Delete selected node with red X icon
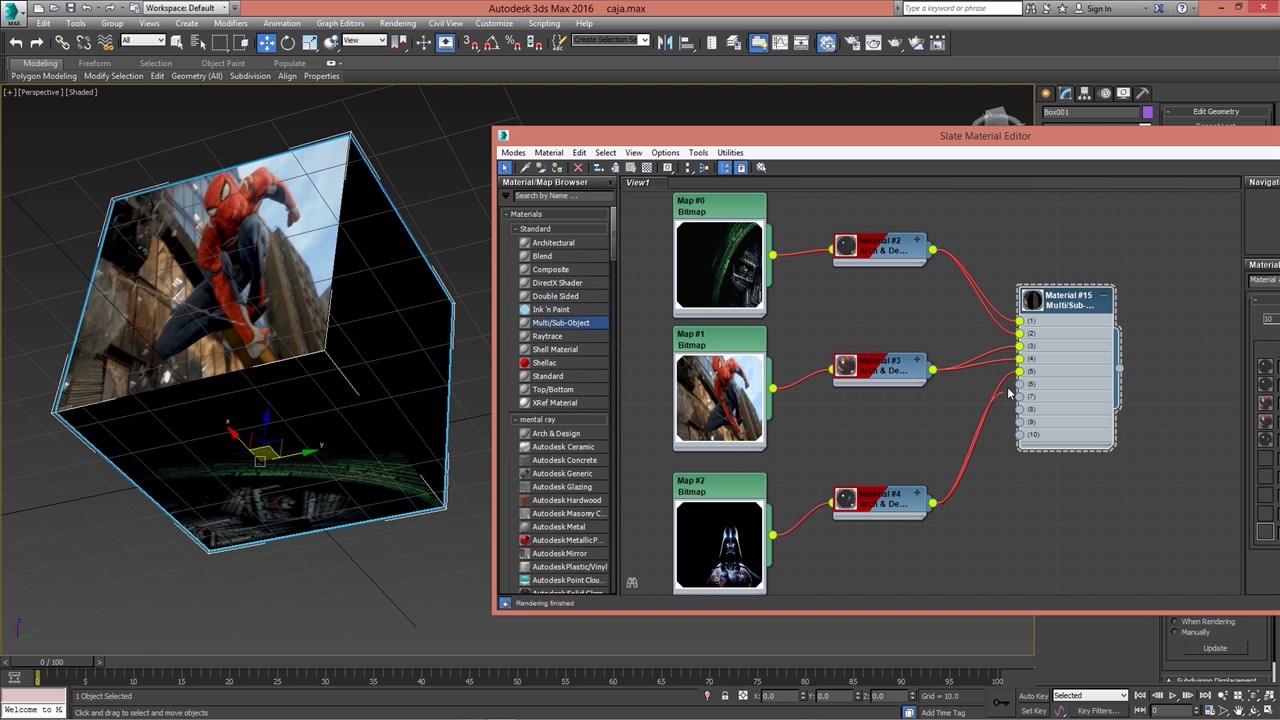 click(x=578, y=168)
